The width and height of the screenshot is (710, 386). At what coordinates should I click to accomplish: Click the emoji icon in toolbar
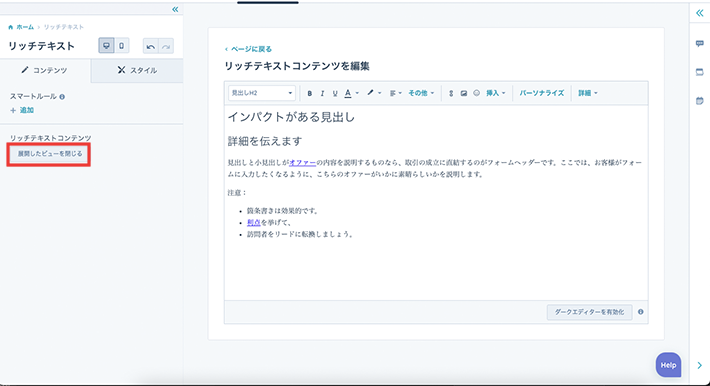point(476,93)
